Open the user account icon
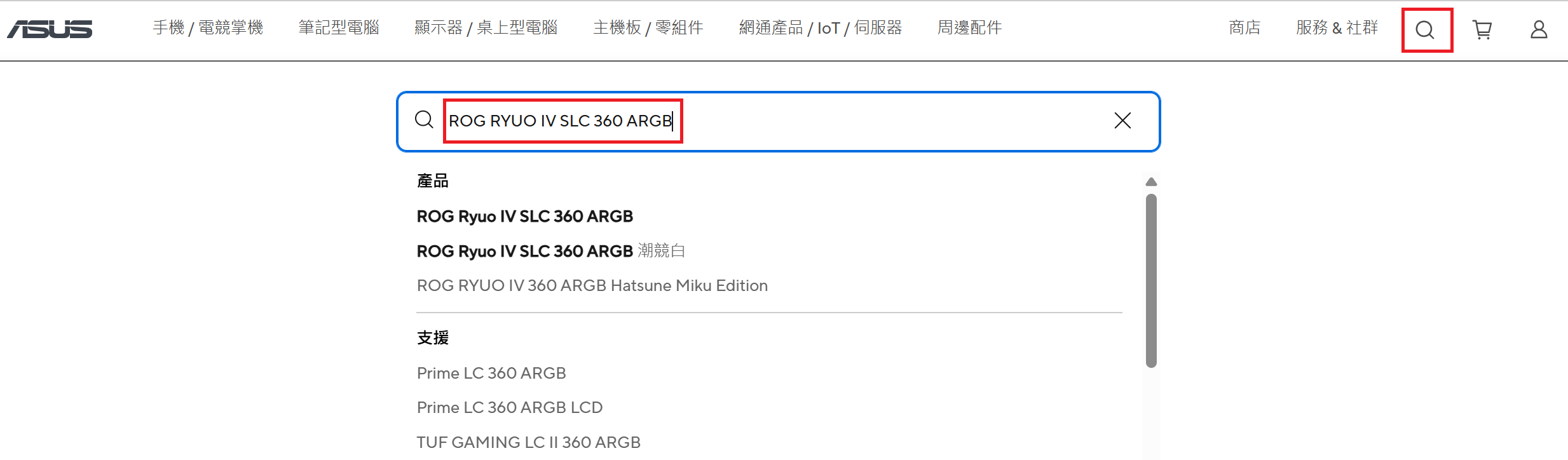The height and width of the screenshot is (460, 1568). pyautogui.click(x=1539, y=30)
